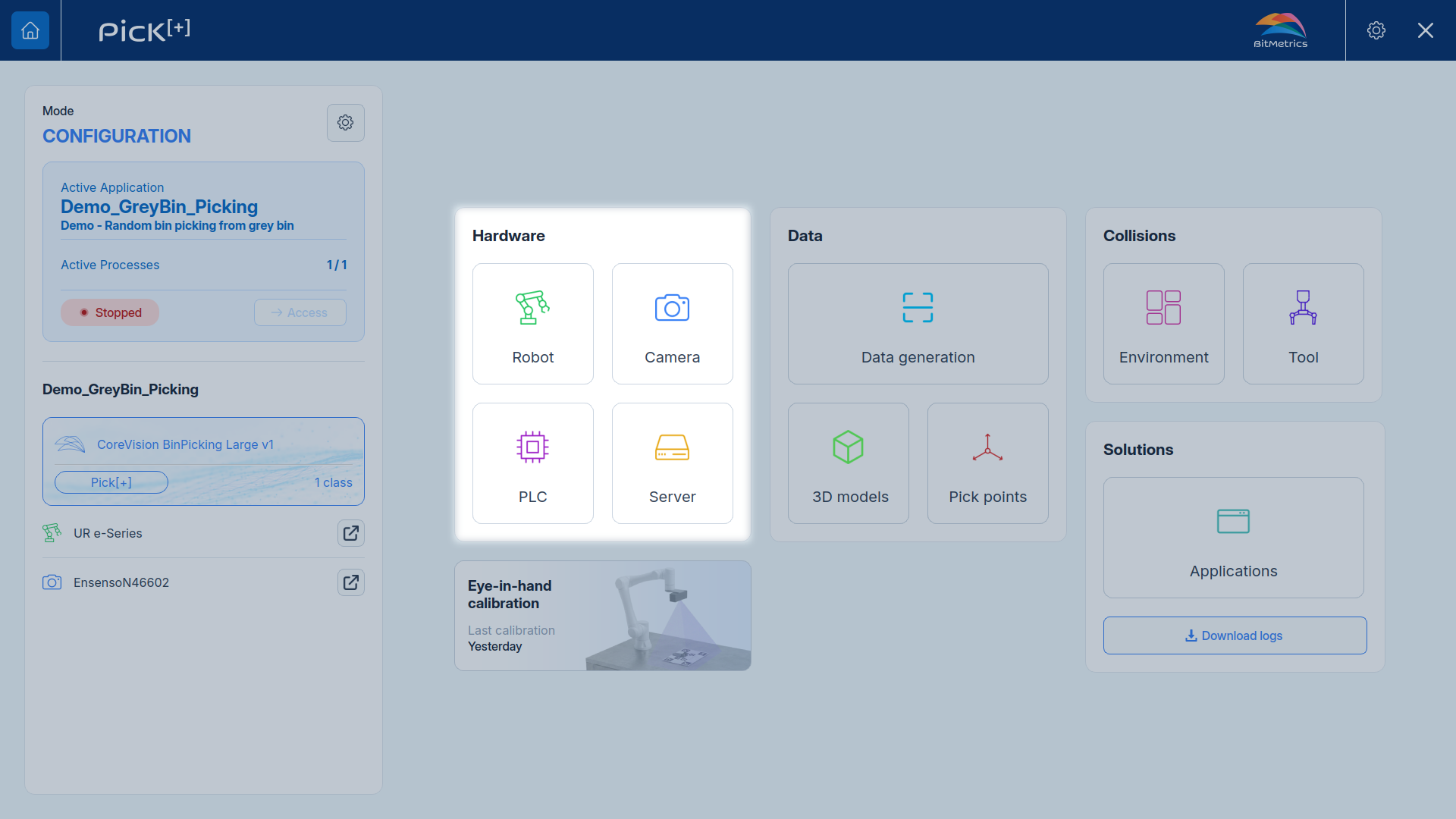Select the PLC hardware tile
Image resolution: width=1456 pixels, height=819 pixels.
(532, 463)
